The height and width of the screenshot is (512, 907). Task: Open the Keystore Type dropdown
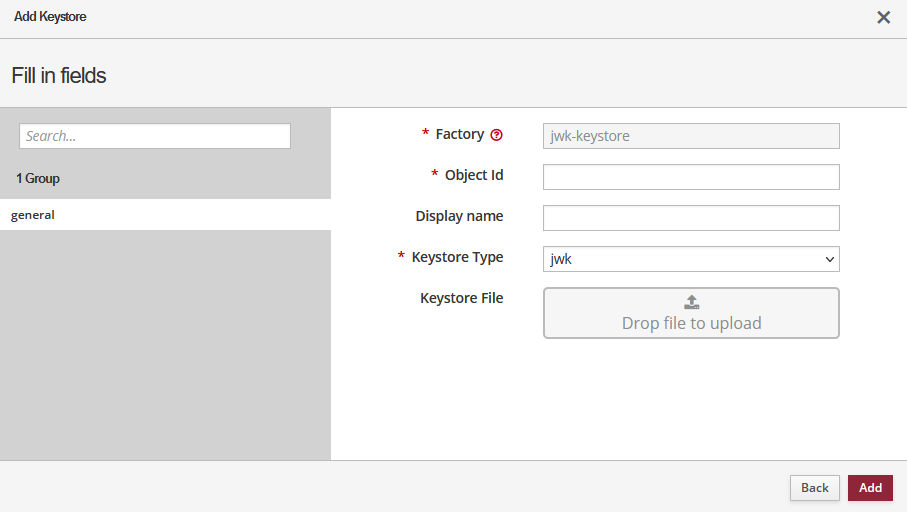[690, 259]
